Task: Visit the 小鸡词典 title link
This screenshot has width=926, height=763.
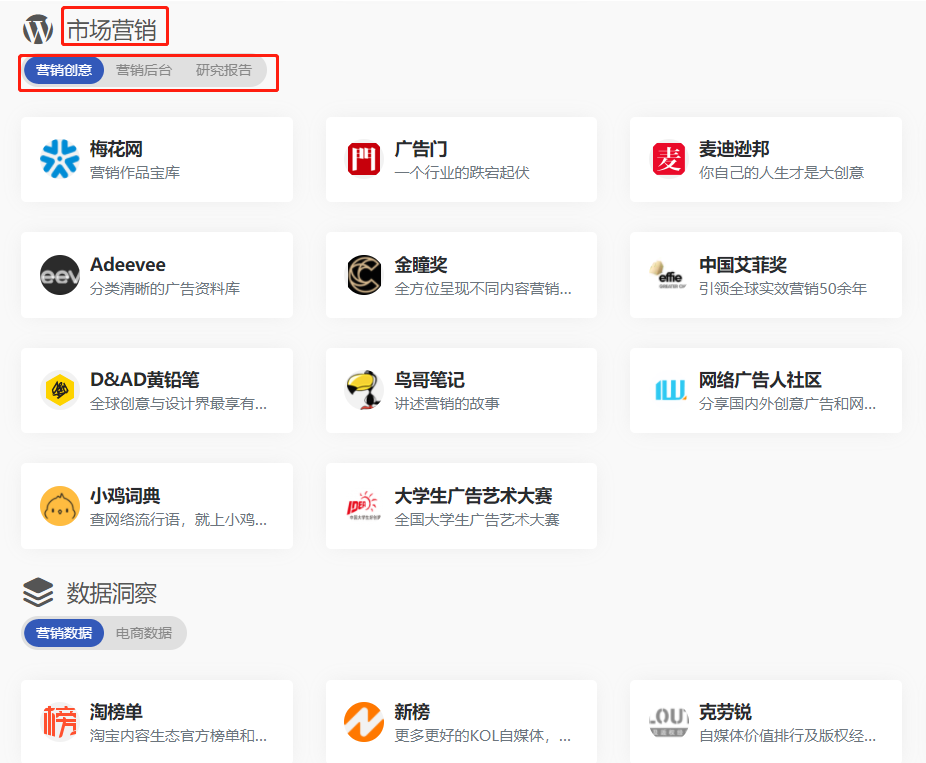Action: pyautogui.click(x=125, y=495)
